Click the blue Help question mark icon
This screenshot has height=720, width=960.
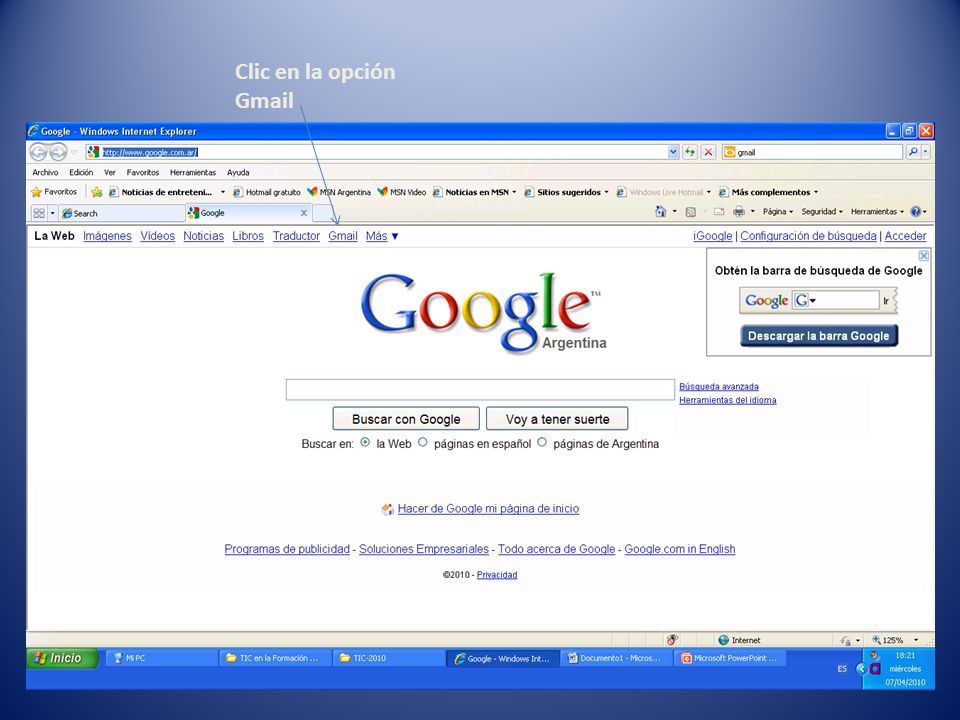click(x=915, y=212)
